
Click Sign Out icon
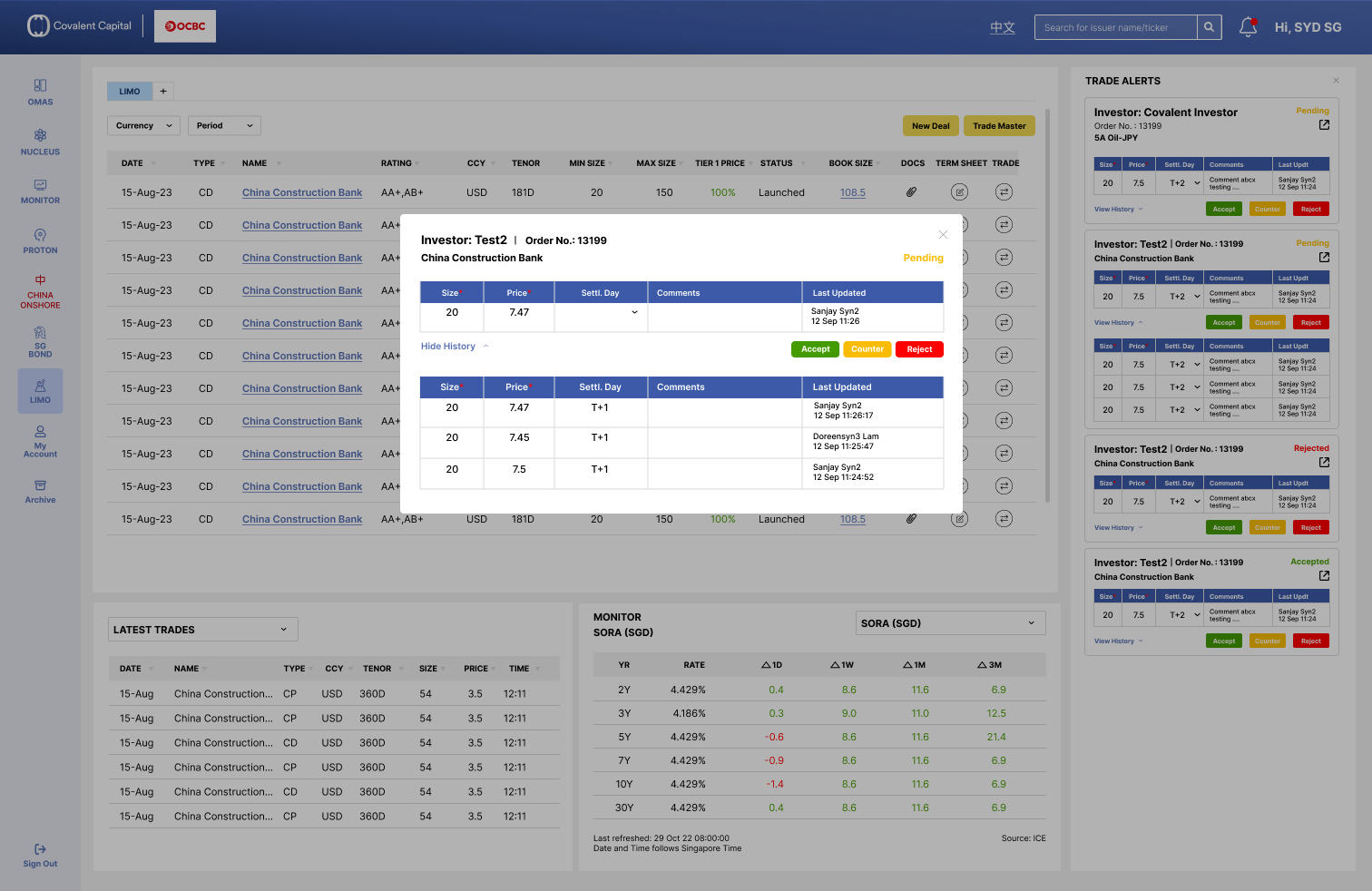(x=40, y=855)
